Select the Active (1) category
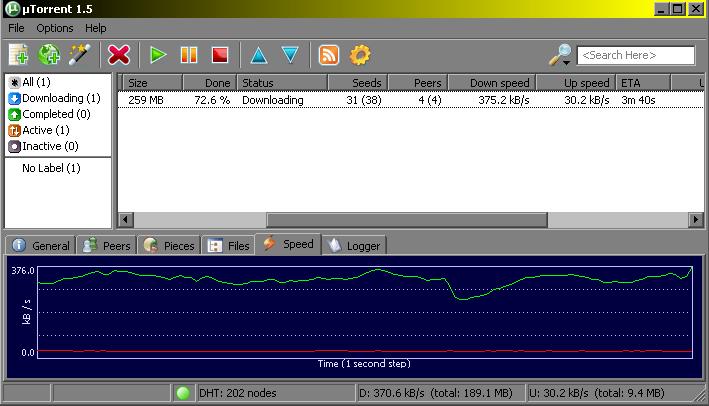This screenshot has width=709, height=406. pos(39,130)
